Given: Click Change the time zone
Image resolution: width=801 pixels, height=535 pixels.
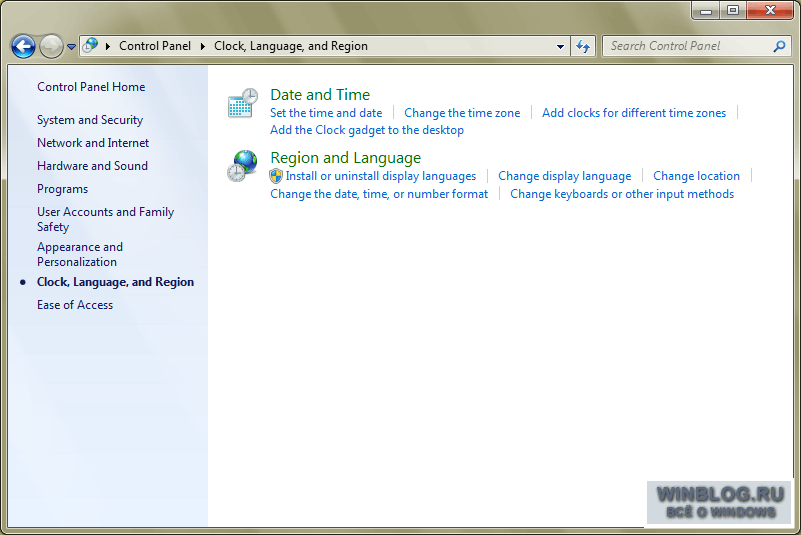Looking at the screenshot, I should coord(462,113).
